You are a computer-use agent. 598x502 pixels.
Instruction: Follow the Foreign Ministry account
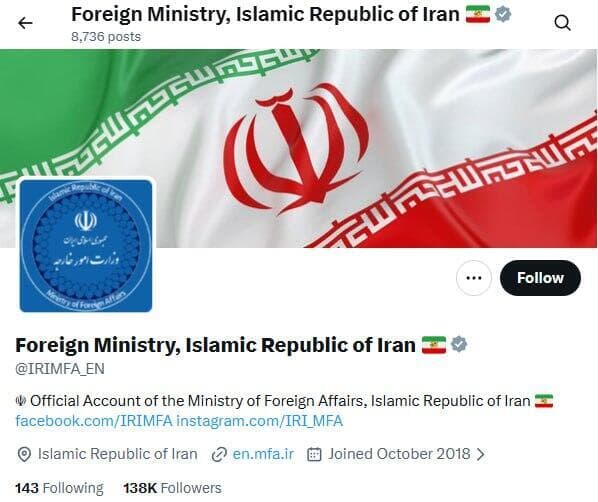click(x=540, y=278)
